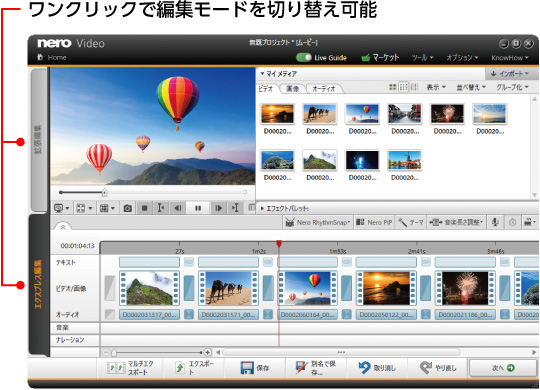Stop playback in the preview

(145, 208)
